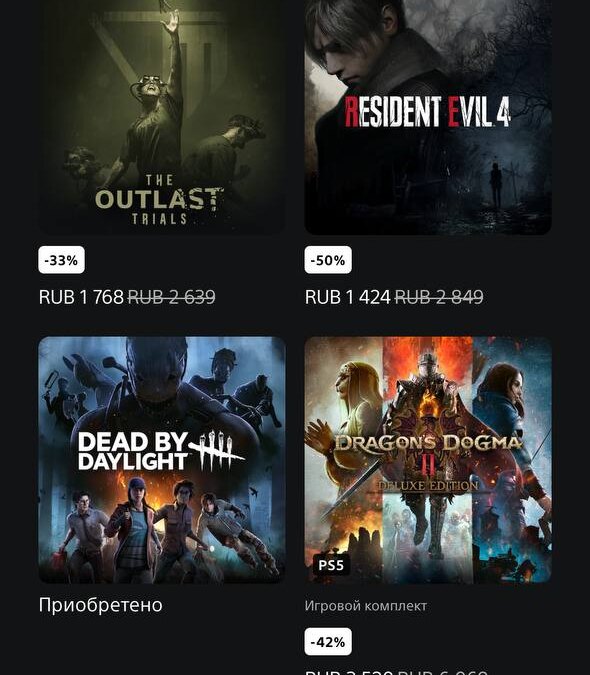Click the Игровой комплект label

tap(366, 606)
